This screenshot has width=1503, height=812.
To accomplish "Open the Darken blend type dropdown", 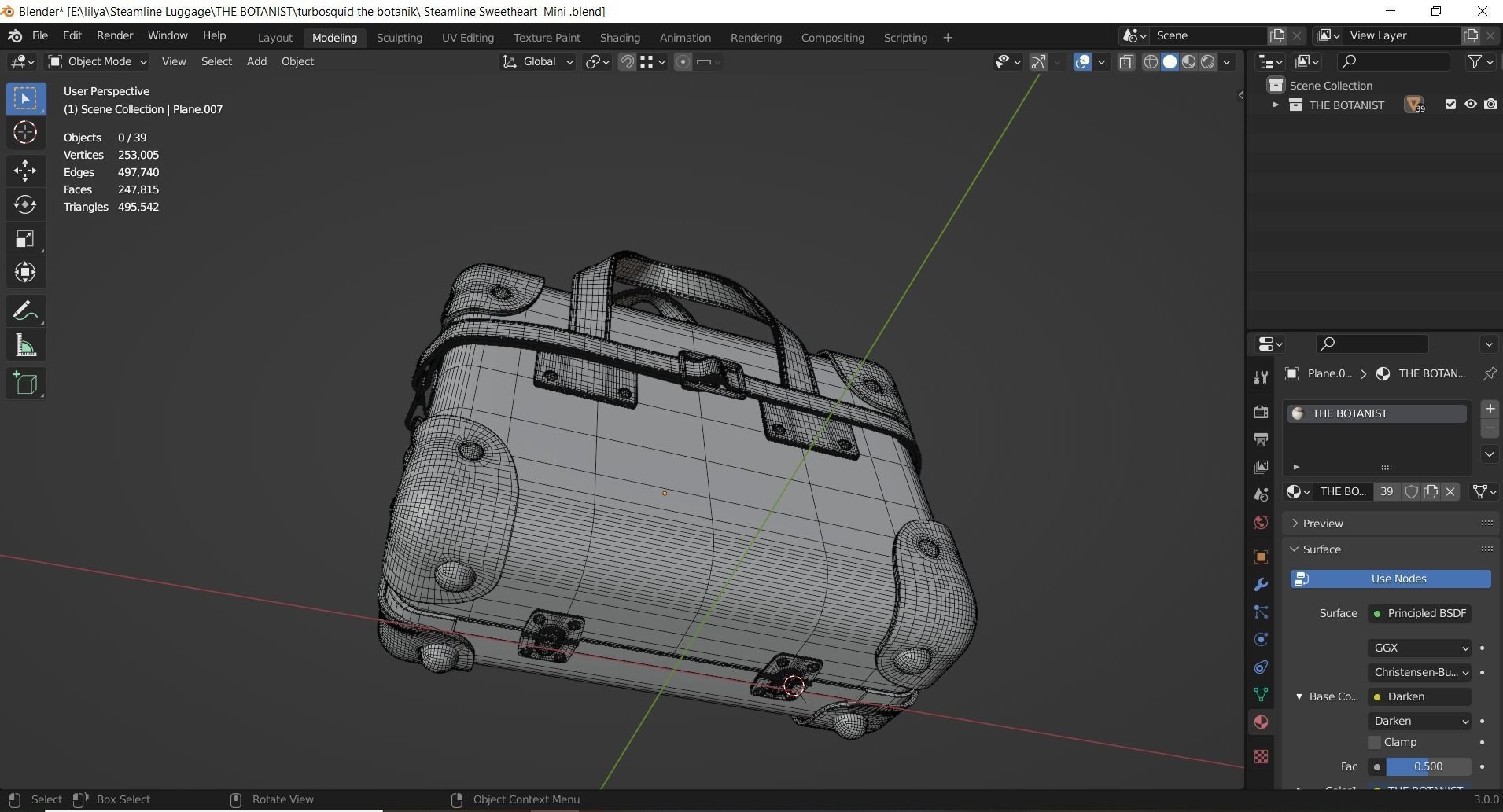I will 1420,721.
